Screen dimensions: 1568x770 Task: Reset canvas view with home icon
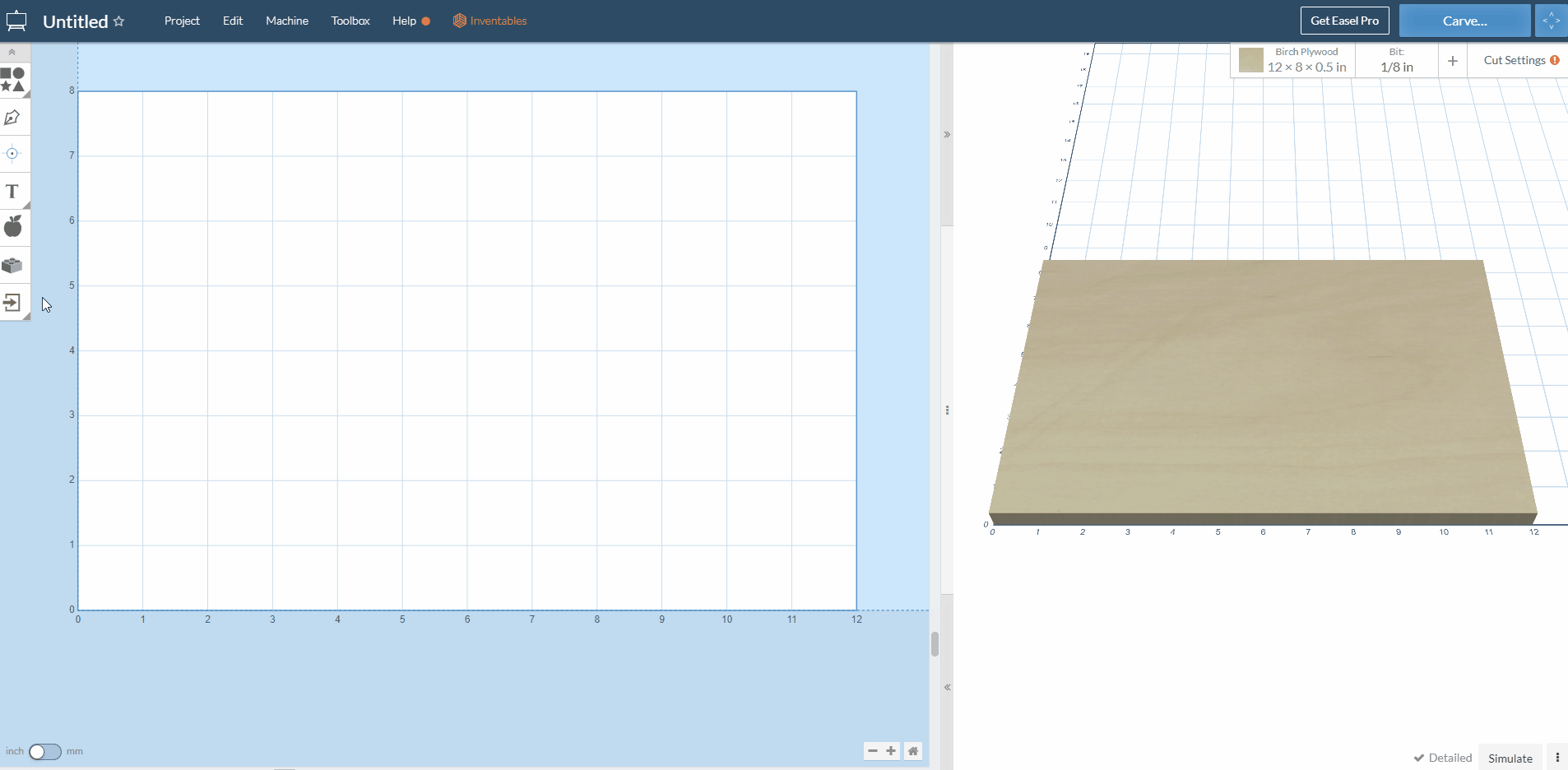pos(912,751)
